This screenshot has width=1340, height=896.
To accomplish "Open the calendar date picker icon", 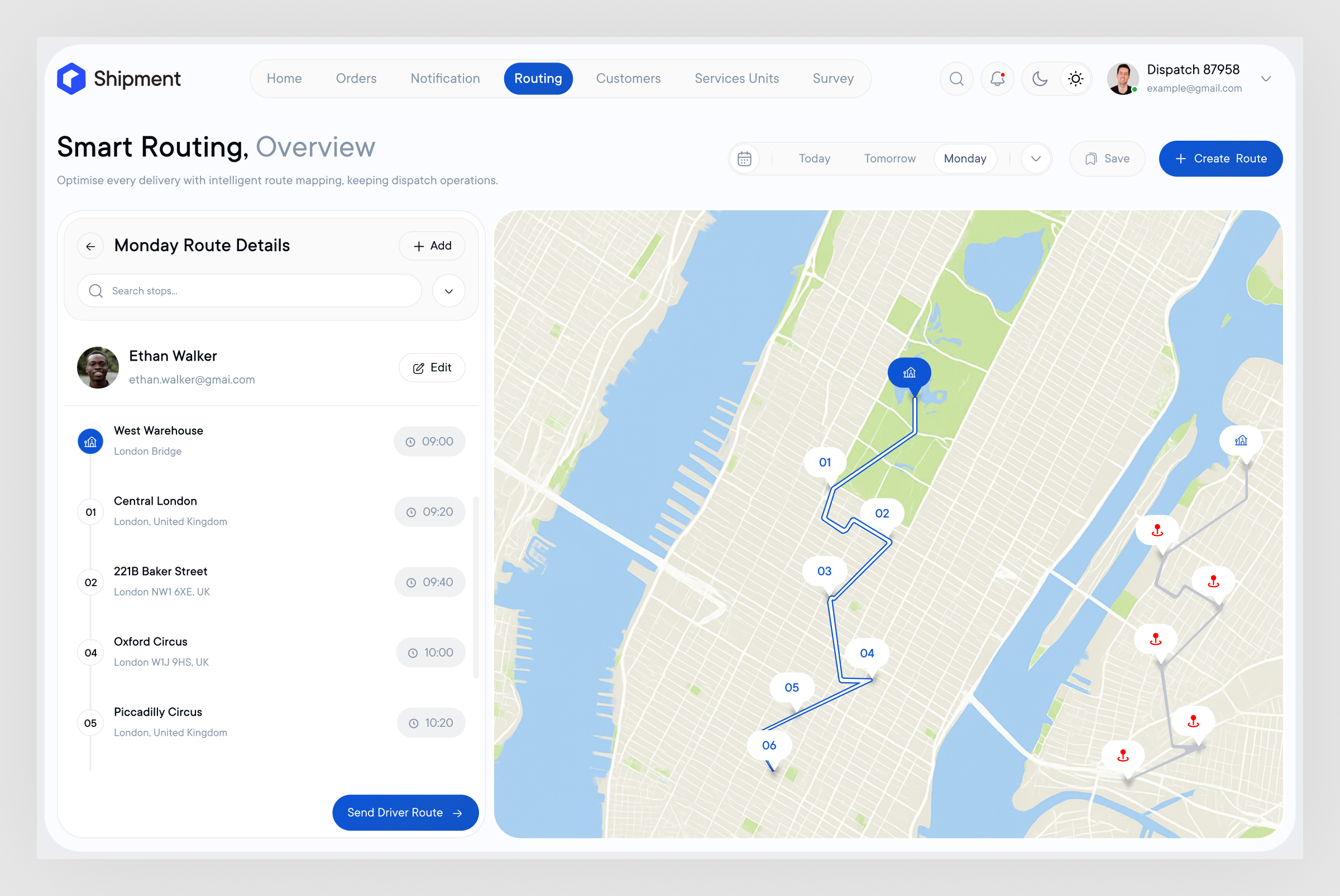I will point(744,159).
